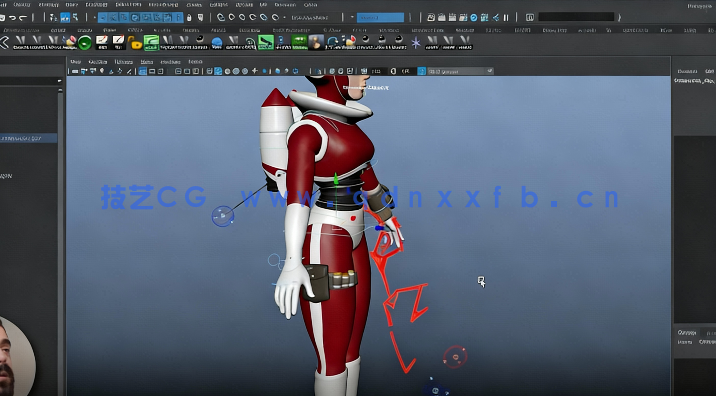This screenshot has width=716, height=396.
Task: Toggle highlighted select by object type mode
Action: (65, 18)
